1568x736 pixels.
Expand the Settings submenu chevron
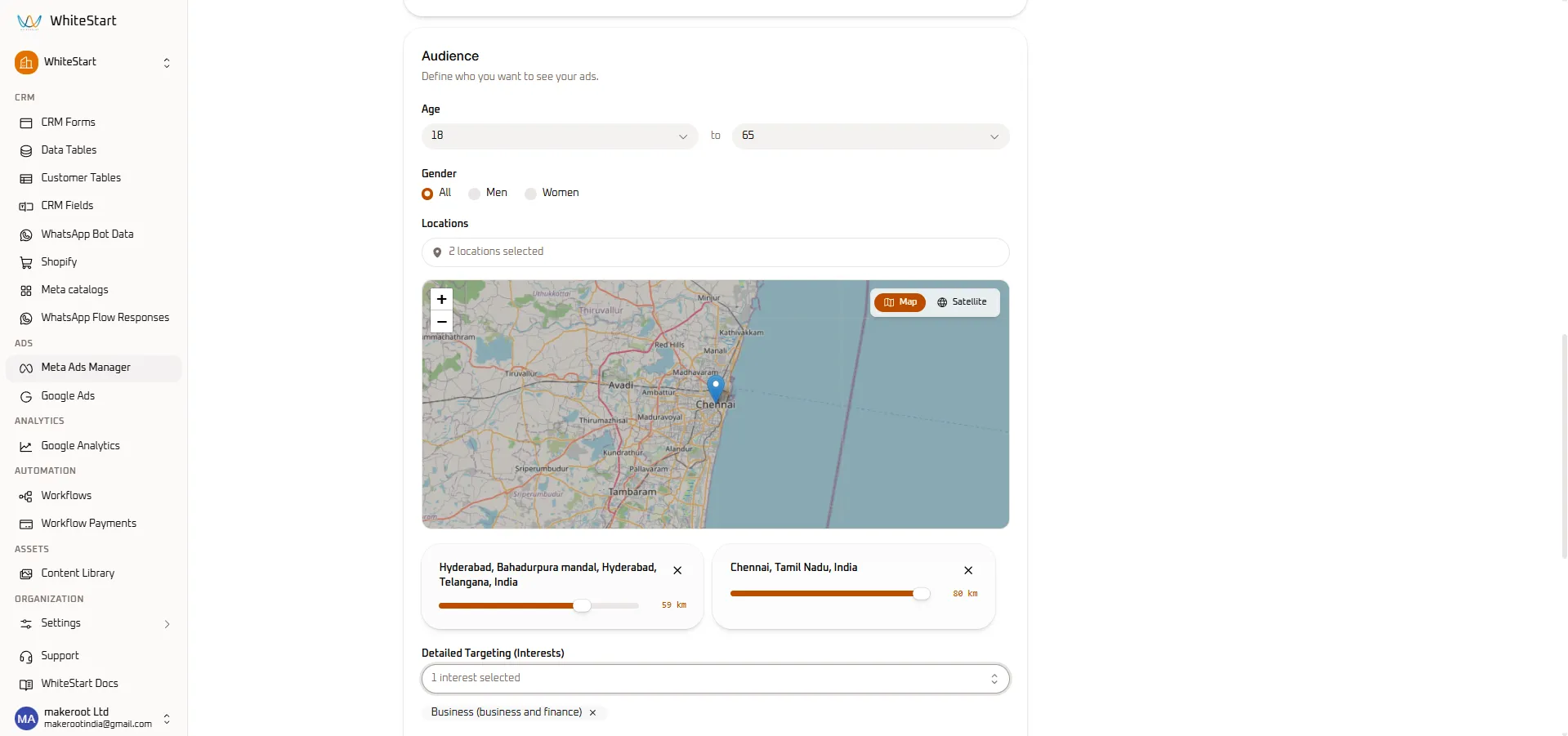tap(167, 624)
